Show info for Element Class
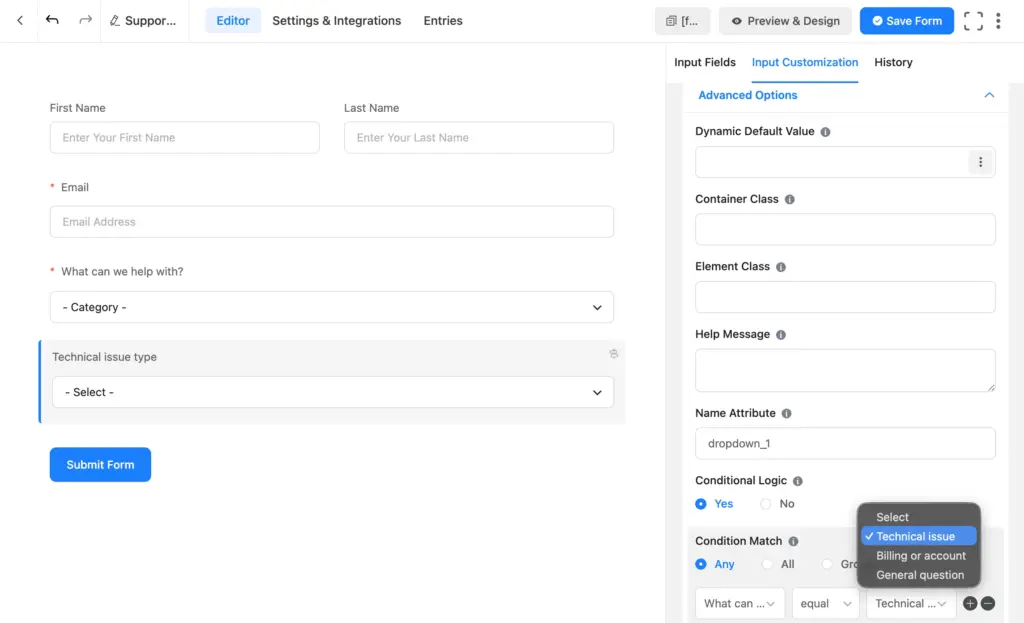This screenshot has height=623, width=1024. 781,267
